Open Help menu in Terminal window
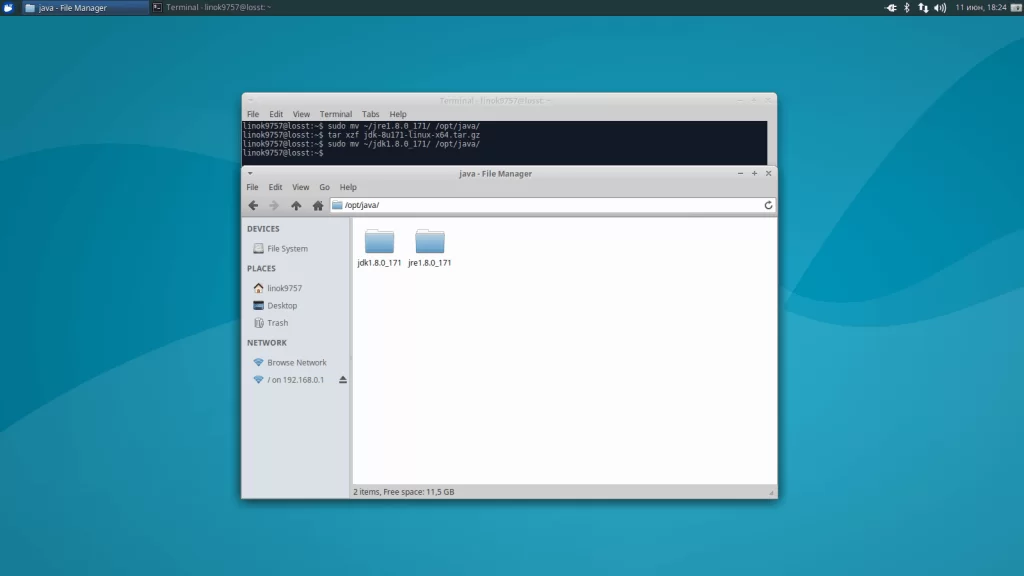This screenshot has height=576, width=1024. (x=398, y=114)
